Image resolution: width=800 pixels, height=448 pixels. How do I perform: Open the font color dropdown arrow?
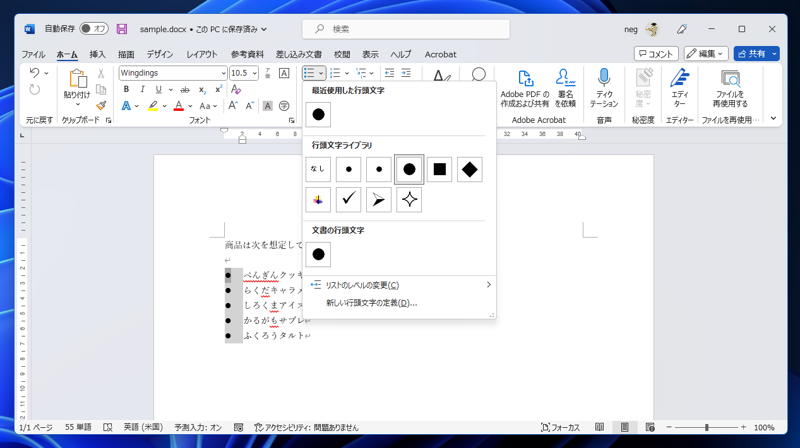[190, 106]
